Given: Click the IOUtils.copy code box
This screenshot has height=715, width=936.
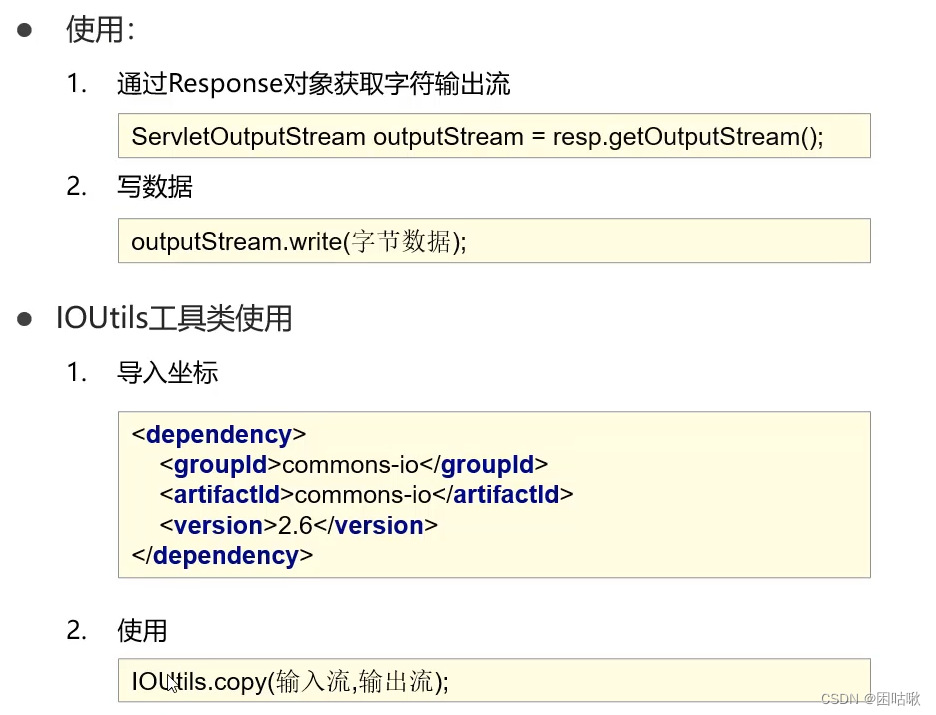Looking at the screenshot, I should click(x=494, y=681).
